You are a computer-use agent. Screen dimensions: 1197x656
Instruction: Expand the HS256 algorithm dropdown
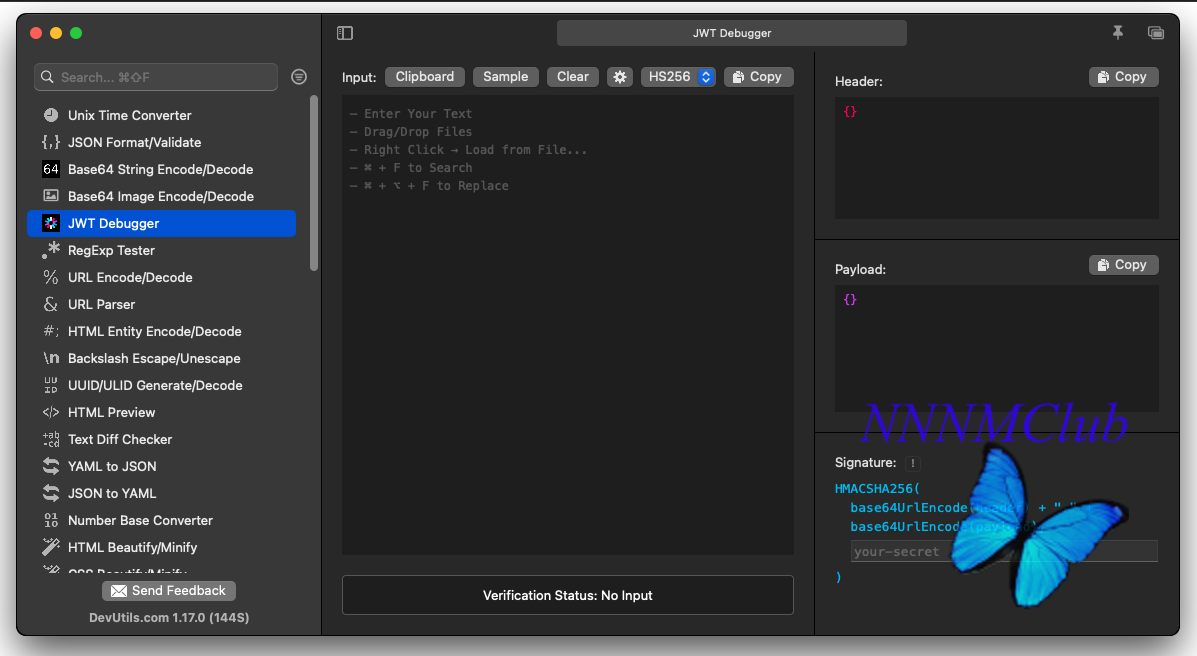[x=678, y=77]
